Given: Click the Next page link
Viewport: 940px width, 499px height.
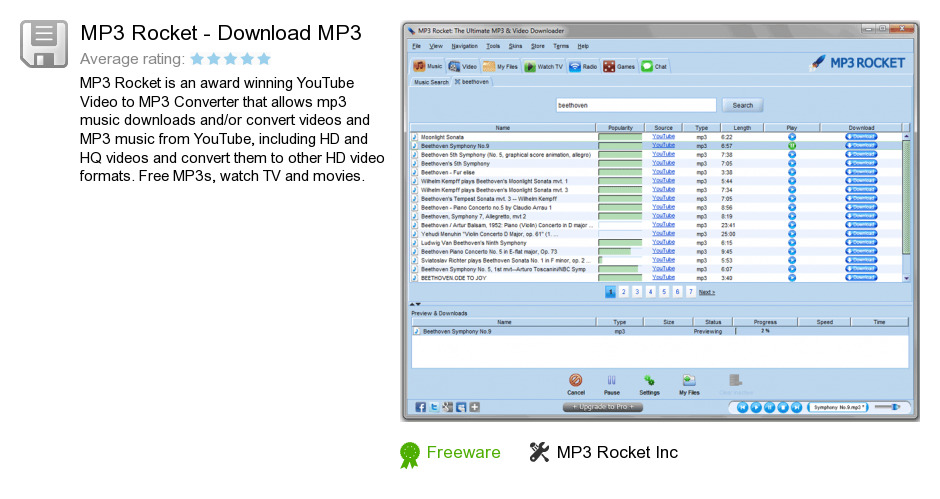Looking at the screenshot, I should (x=707, y=292).
